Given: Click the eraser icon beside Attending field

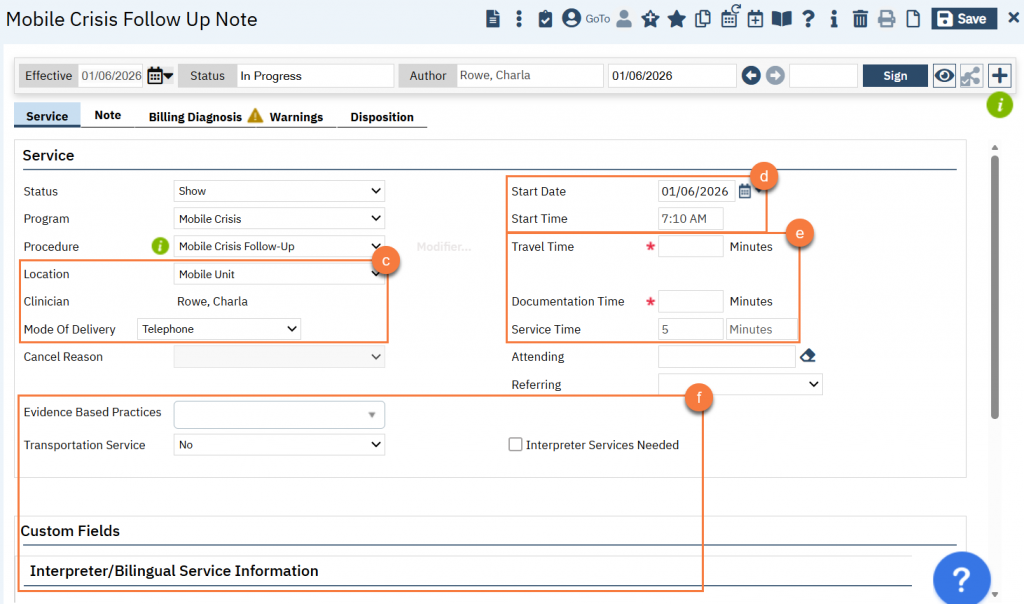Looking at the screenshot, I should click(x=808, y=356).
